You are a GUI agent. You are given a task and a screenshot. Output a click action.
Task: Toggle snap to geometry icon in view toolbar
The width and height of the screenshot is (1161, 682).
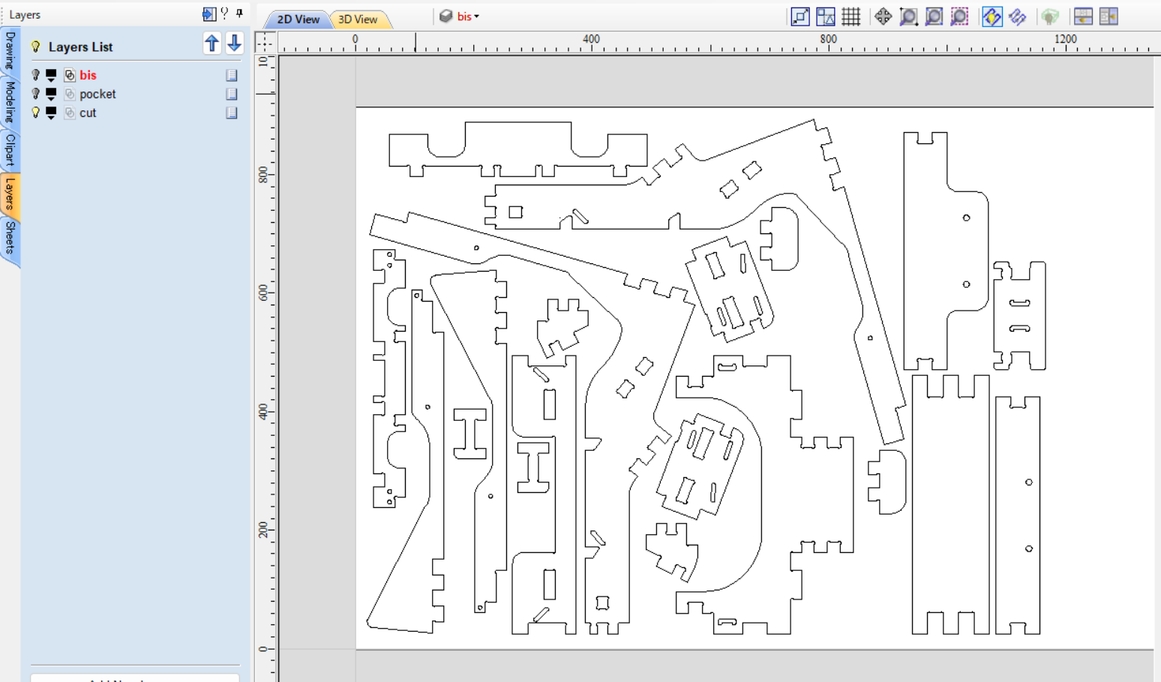coord(800,16)
